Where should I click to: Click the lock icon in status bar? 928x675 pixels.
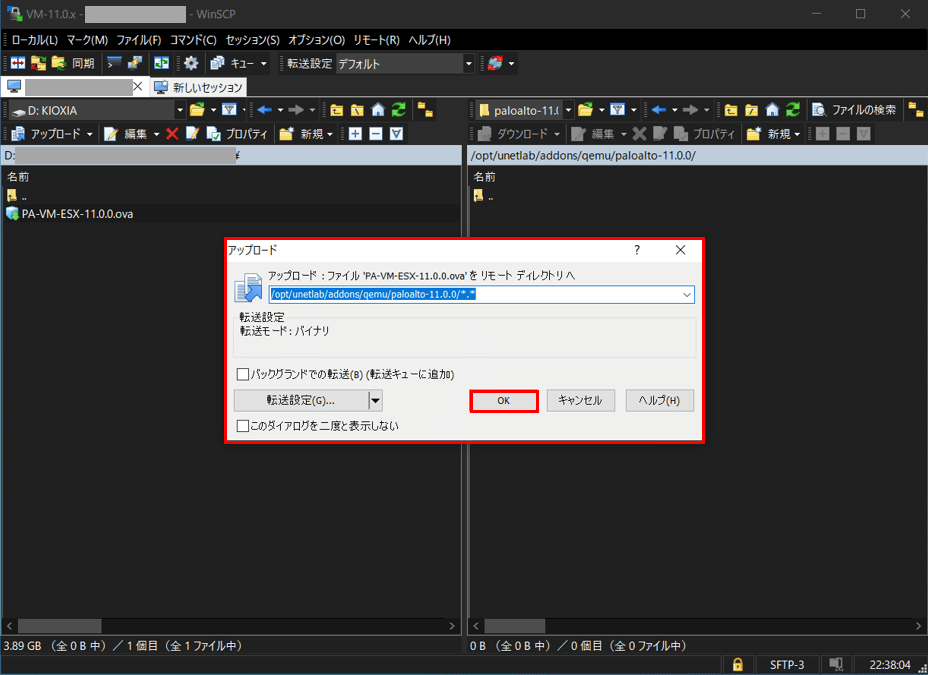point(737,664)
